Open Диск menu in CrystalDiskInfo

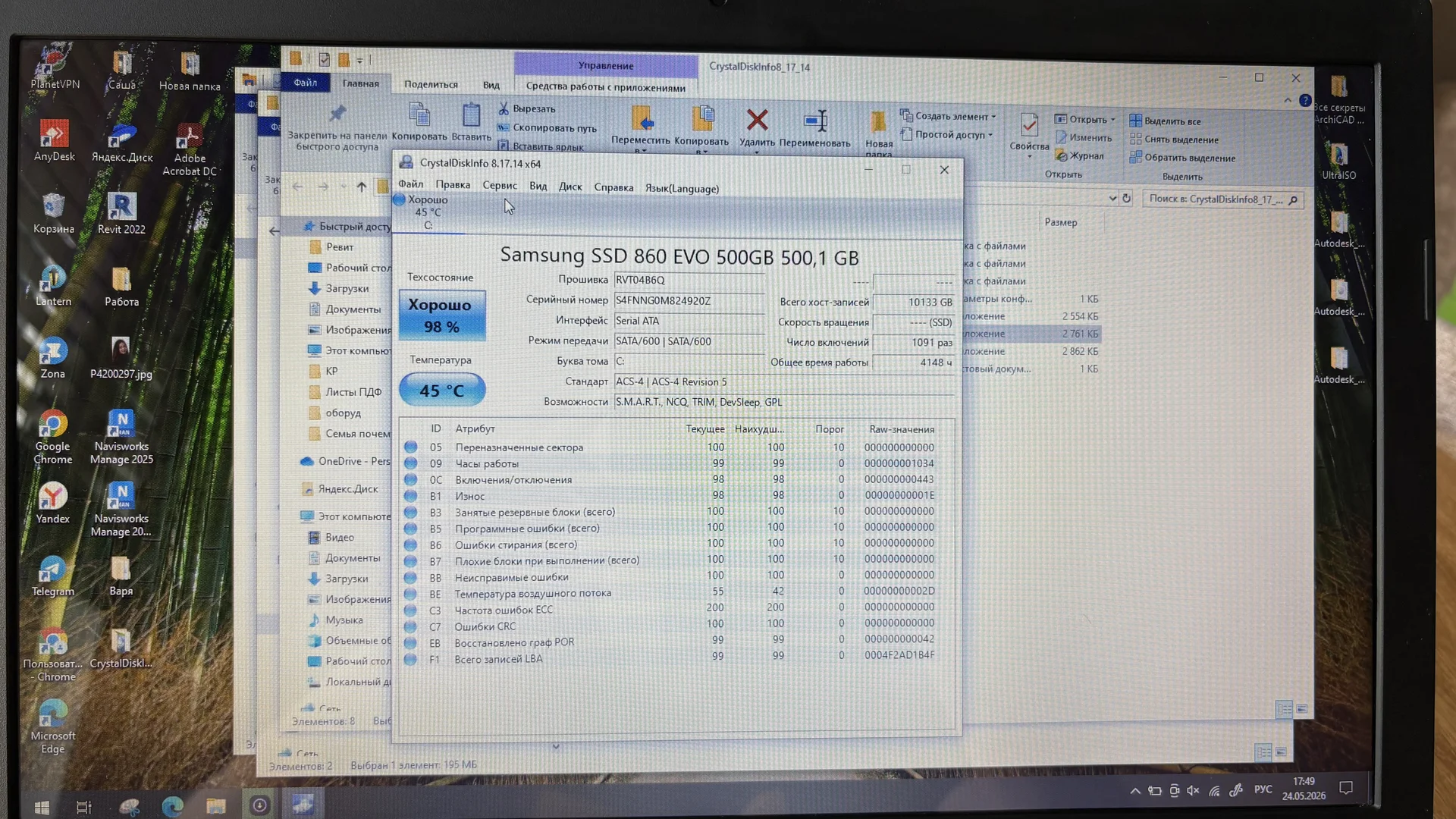[x=570, y=187]
